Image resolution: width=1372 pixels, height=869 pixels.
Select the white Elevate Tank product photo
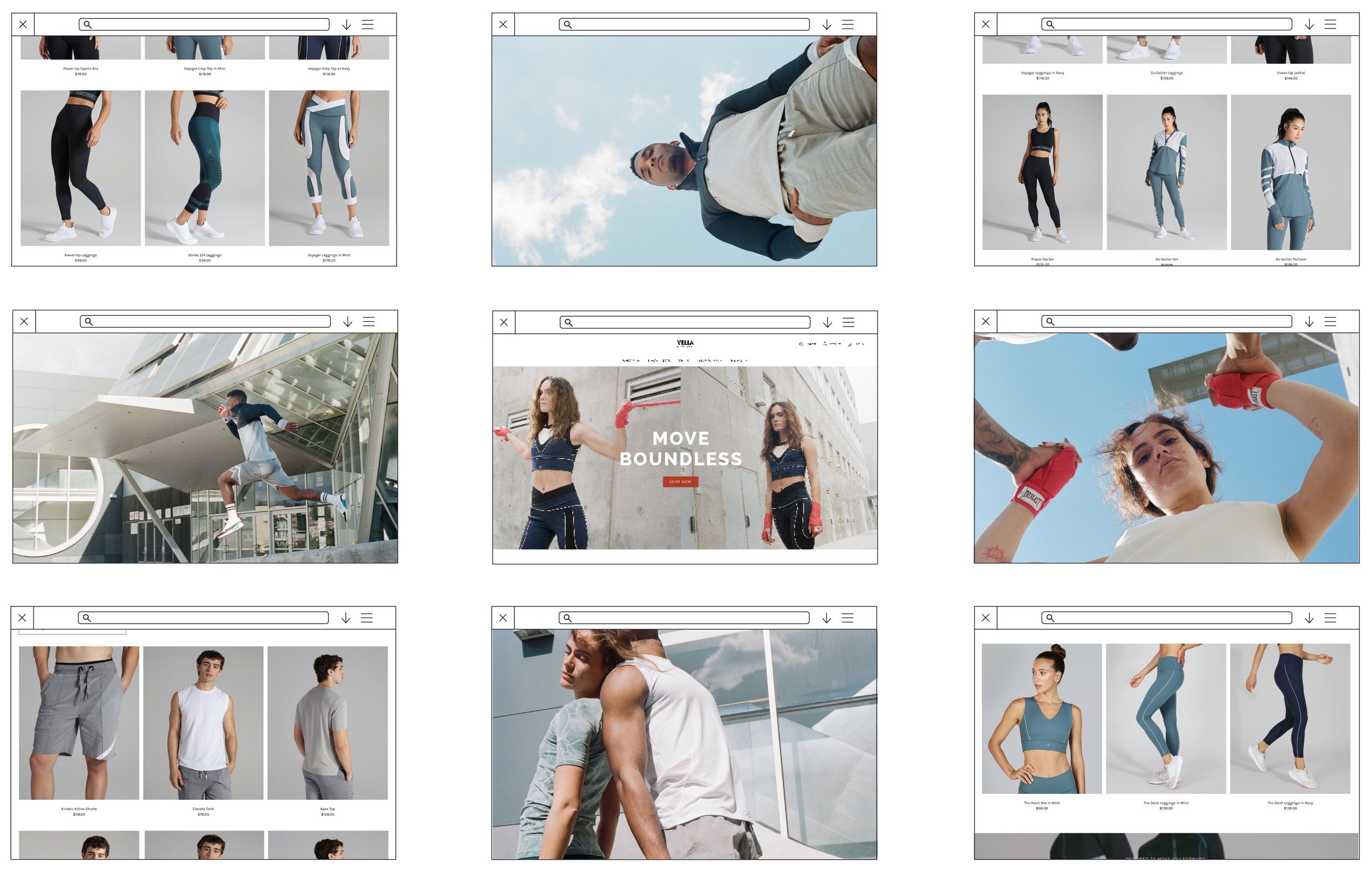tap(204, 723)
